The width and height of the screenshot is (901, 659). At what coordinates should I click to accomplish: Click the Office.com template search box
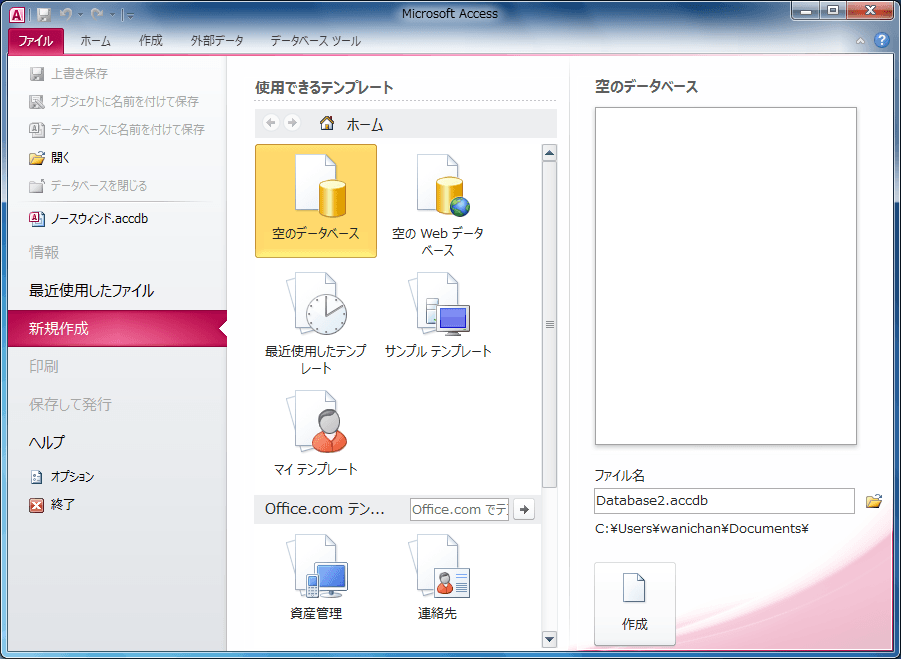(459, 510)
